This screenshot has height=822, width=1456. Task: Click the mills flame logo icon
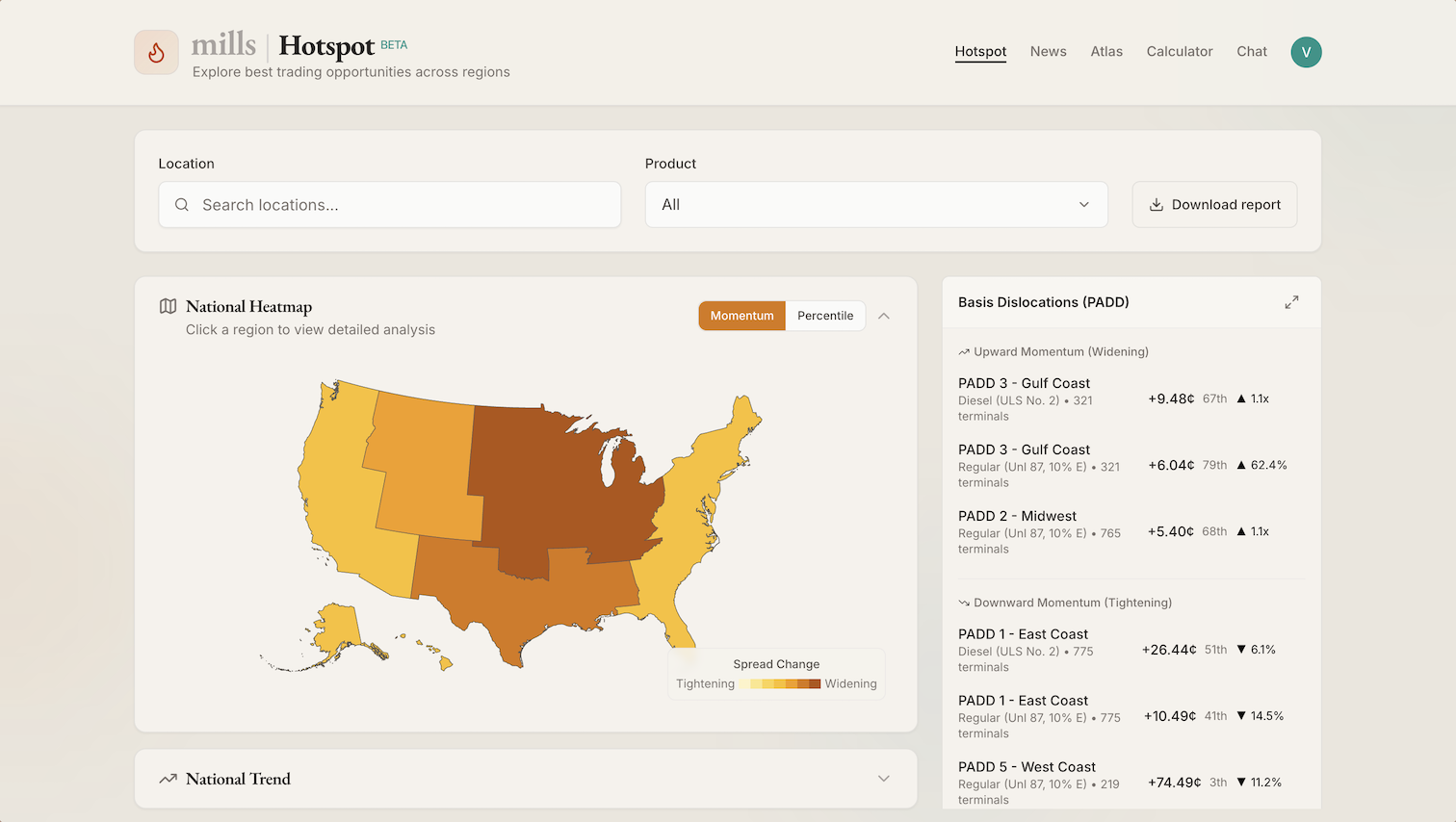156,52
